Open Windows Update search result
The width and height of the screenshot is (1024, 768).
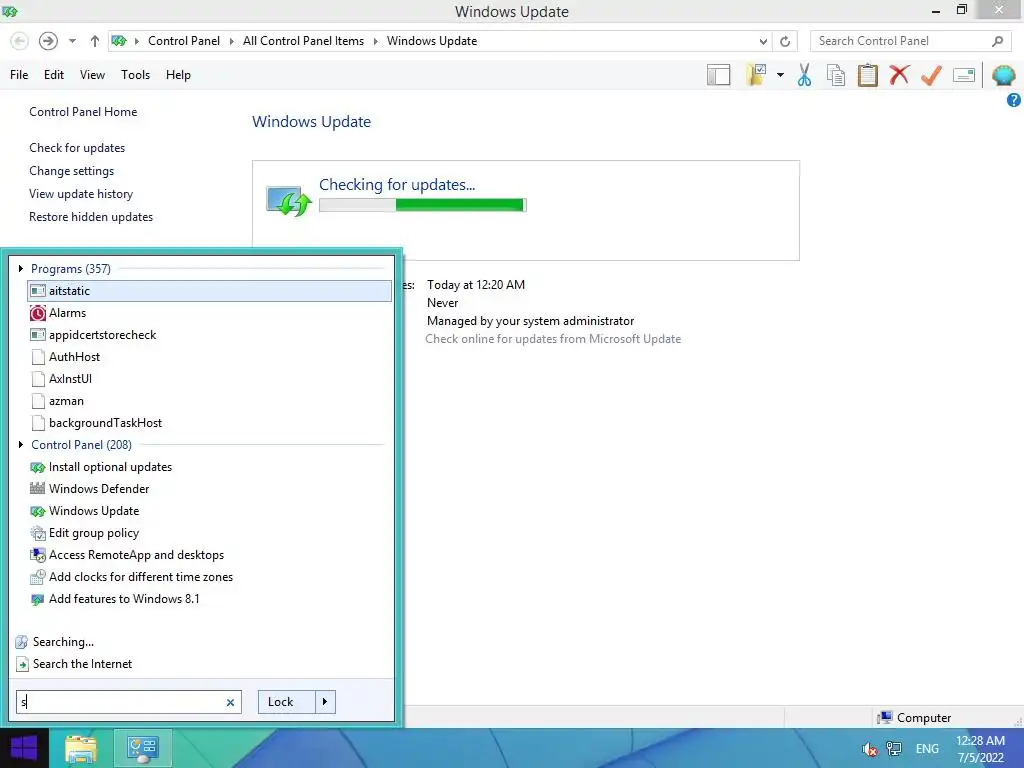(x=209, y=511)
